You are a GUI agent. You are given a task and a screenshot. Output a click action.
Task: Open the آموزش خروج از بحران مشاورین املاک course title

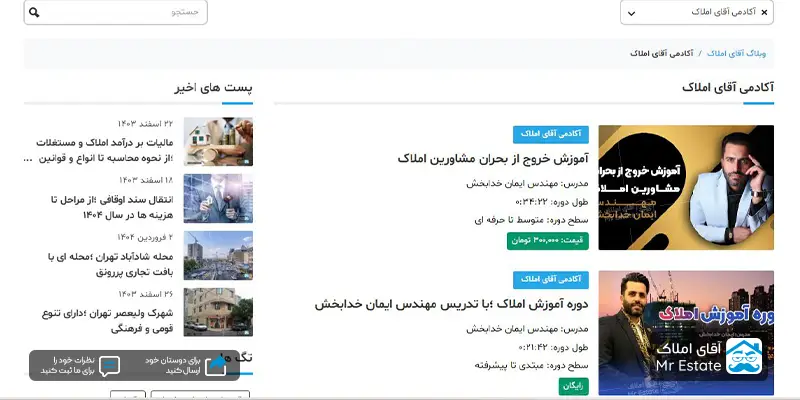[x=493, y=159]
